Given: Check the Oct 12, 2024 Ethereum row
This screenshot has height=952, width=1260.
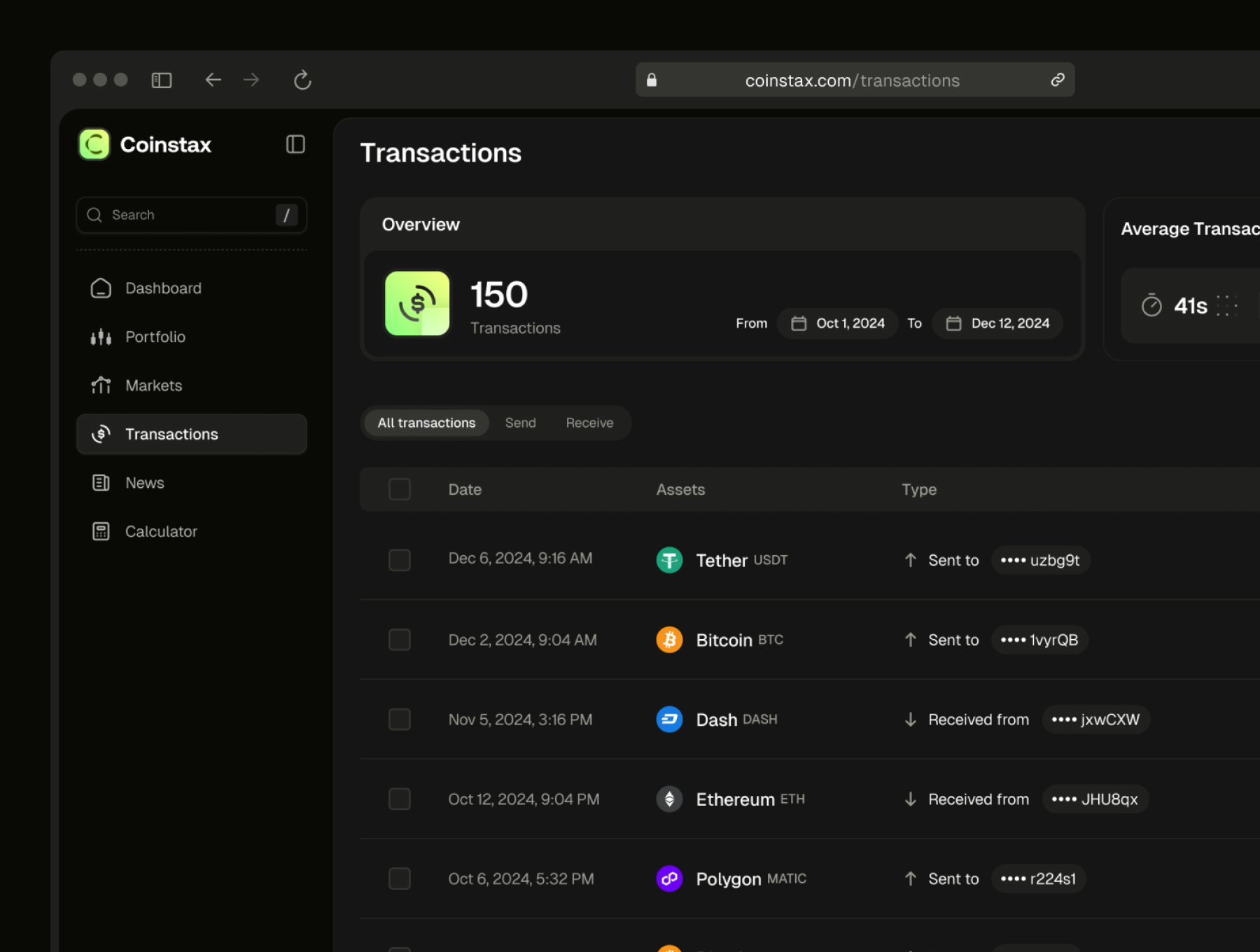Looking at the screenshot, I should tap(400, 799).
